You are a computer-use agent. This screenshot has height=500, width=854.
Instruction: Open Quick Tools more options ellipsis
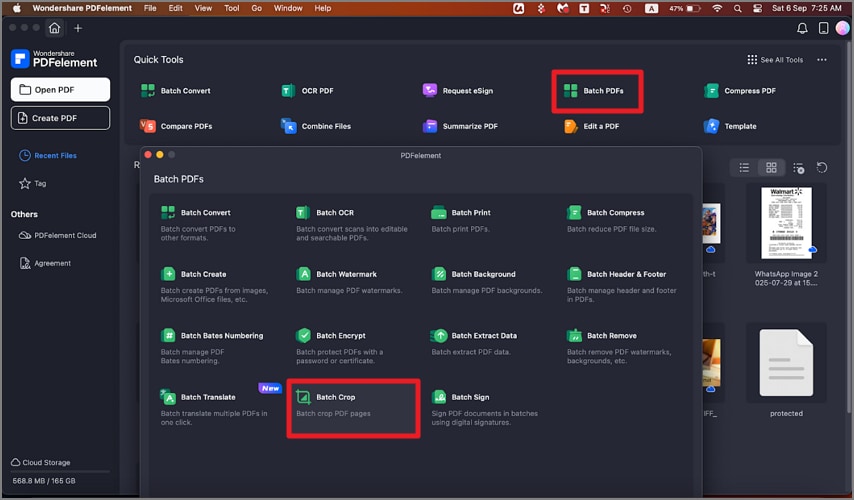(x=822, y=60)
